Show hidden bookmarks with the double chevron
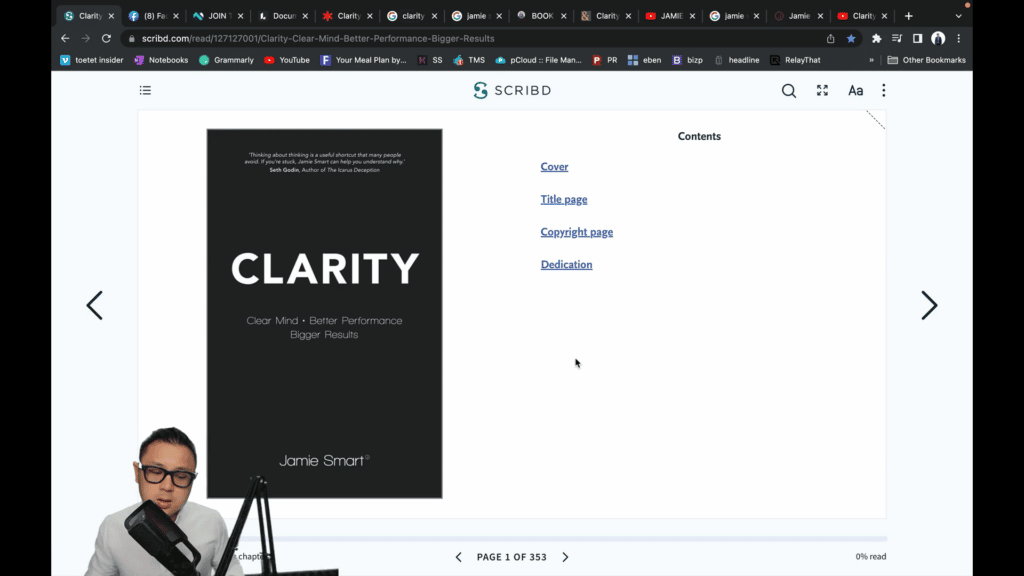Screen dimensions: 1024x576 pyautogui.click(x=871, y=60)
